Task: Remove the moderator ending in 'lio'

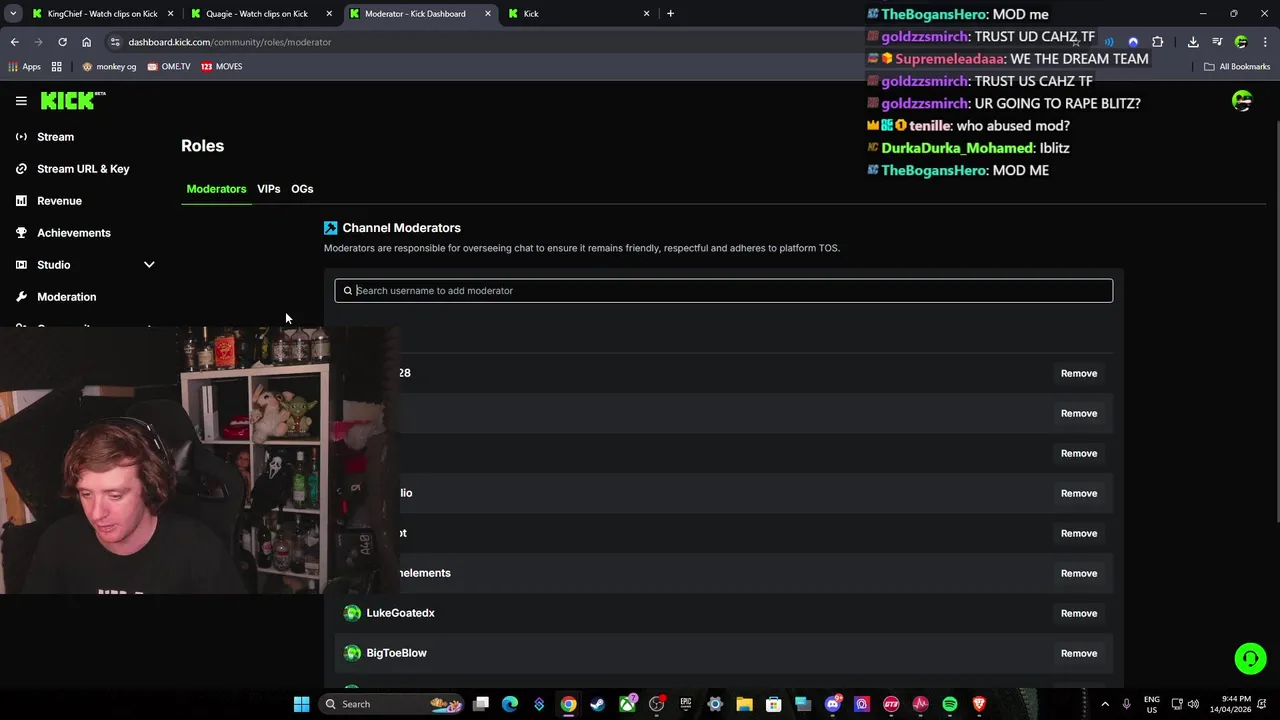Action: [x=1079, y=493]
